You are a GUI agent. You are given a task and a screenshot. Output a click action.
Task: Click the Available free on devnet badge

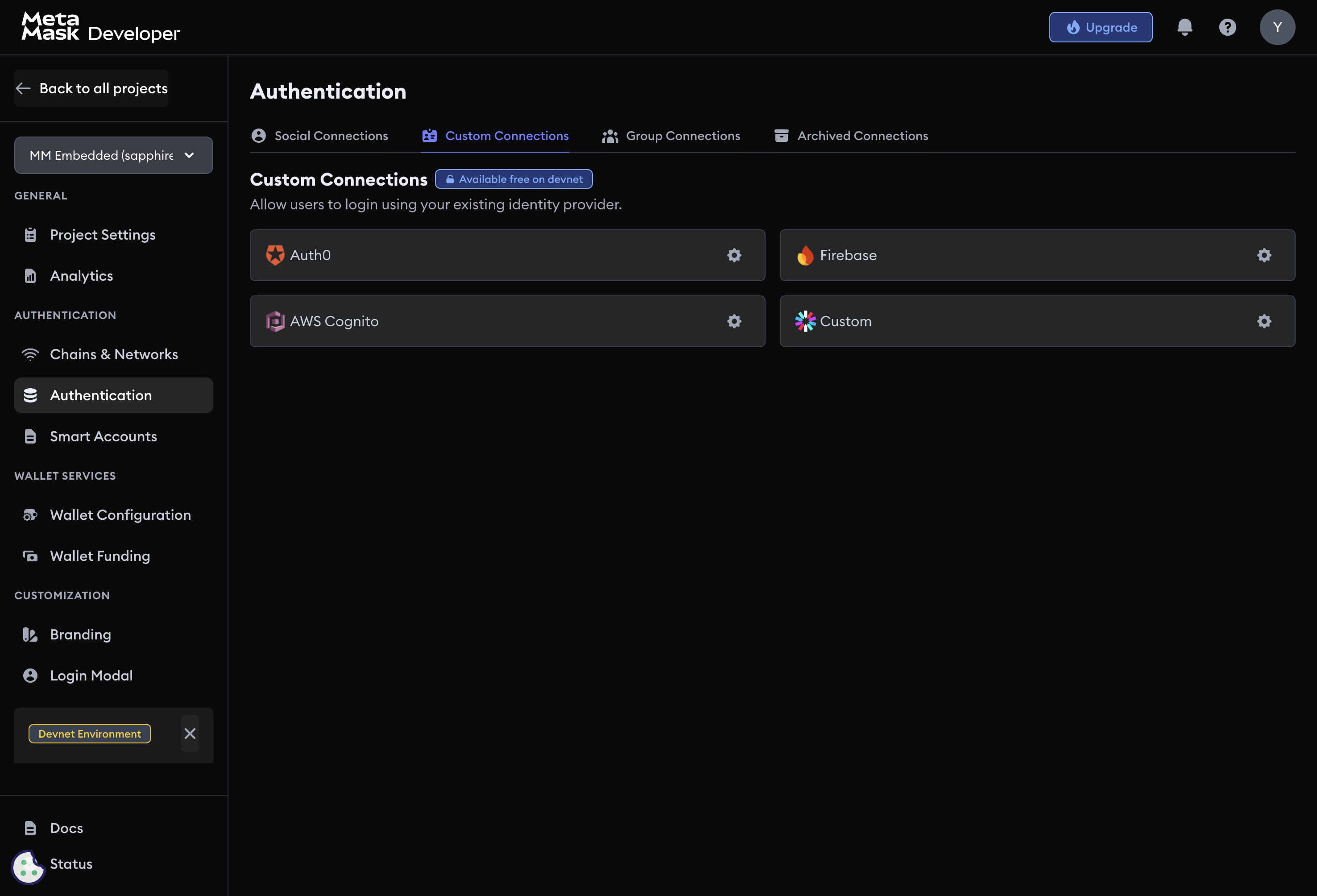coord(514,179)
